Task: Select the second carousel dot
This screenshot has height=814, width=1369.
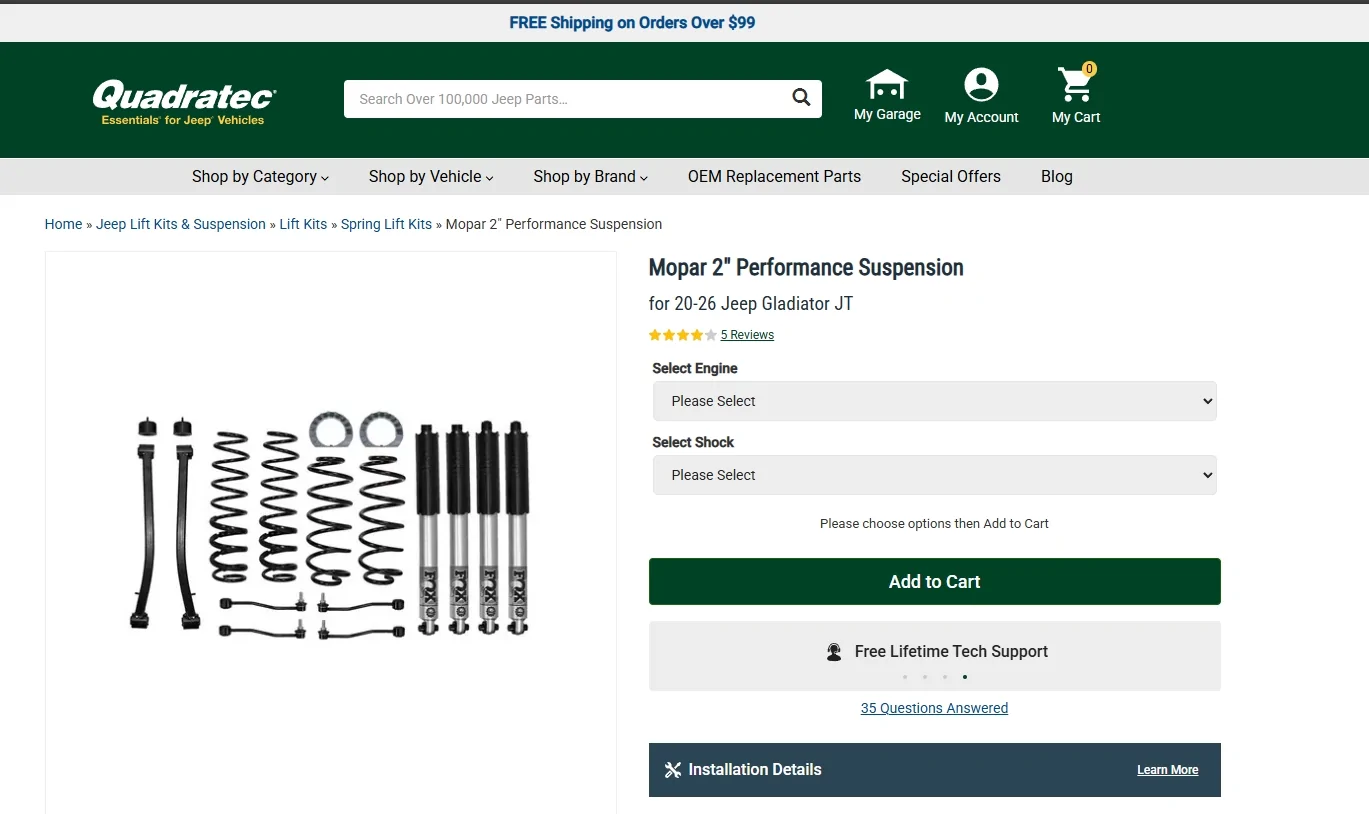Action: pos(925,677)
